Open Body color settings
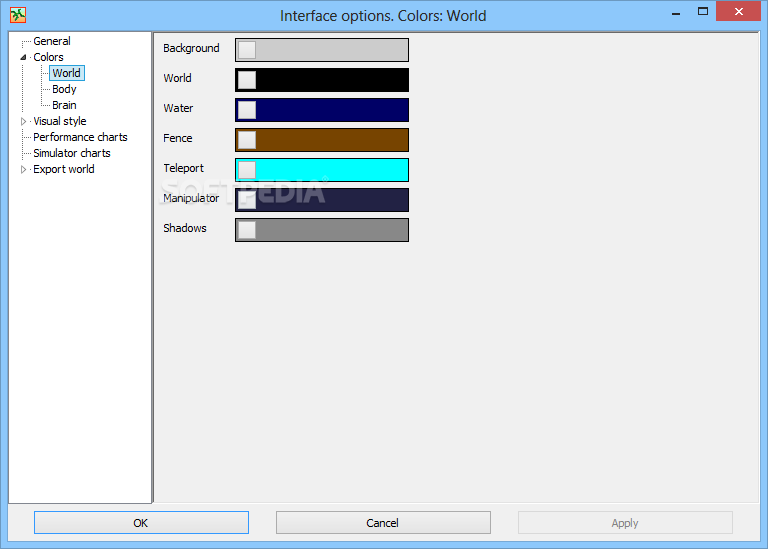 pos(64,89)
